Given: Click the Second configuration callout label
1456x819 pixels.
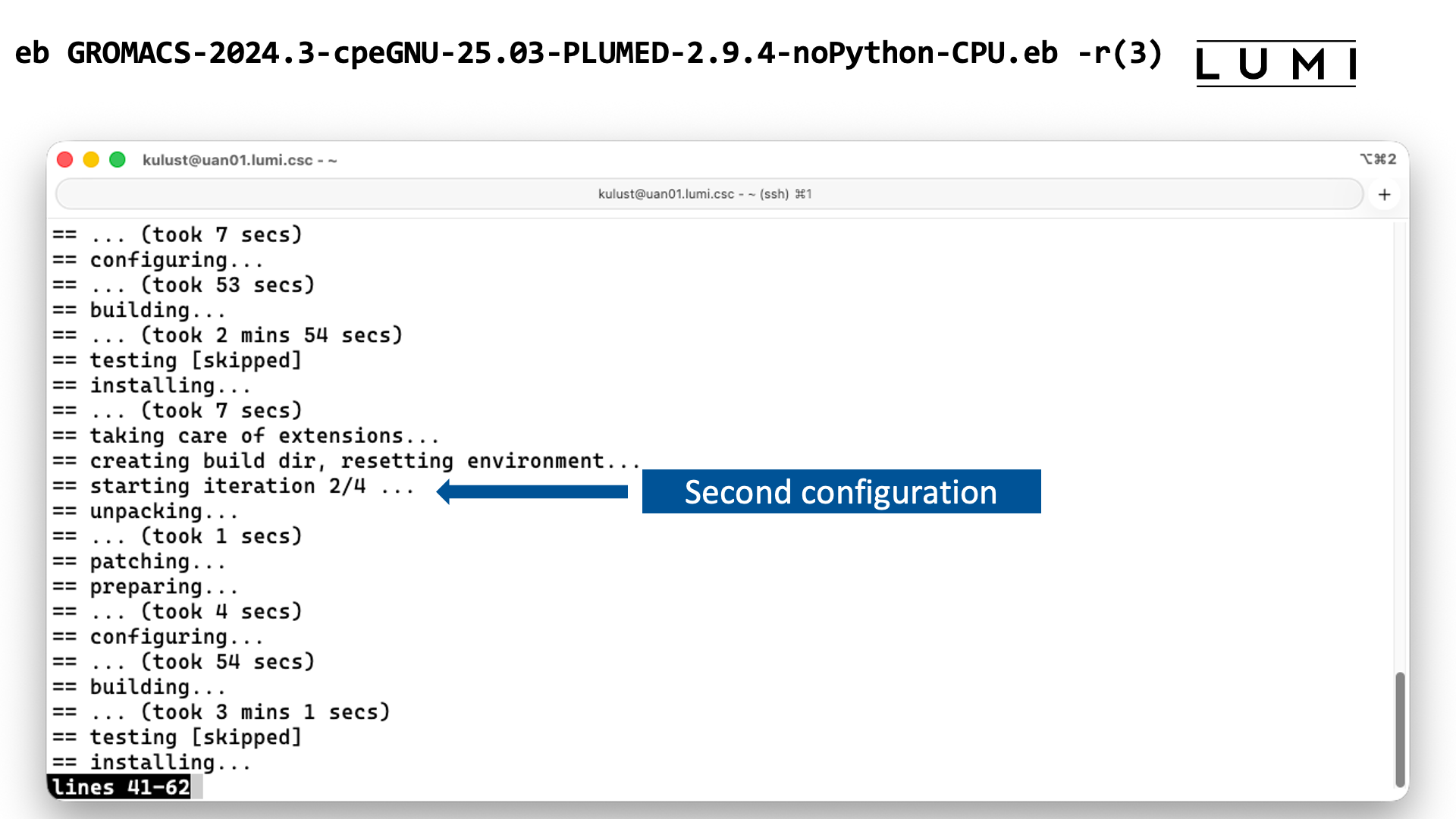Looking at the screenshot, I should [x=840, y=491].
